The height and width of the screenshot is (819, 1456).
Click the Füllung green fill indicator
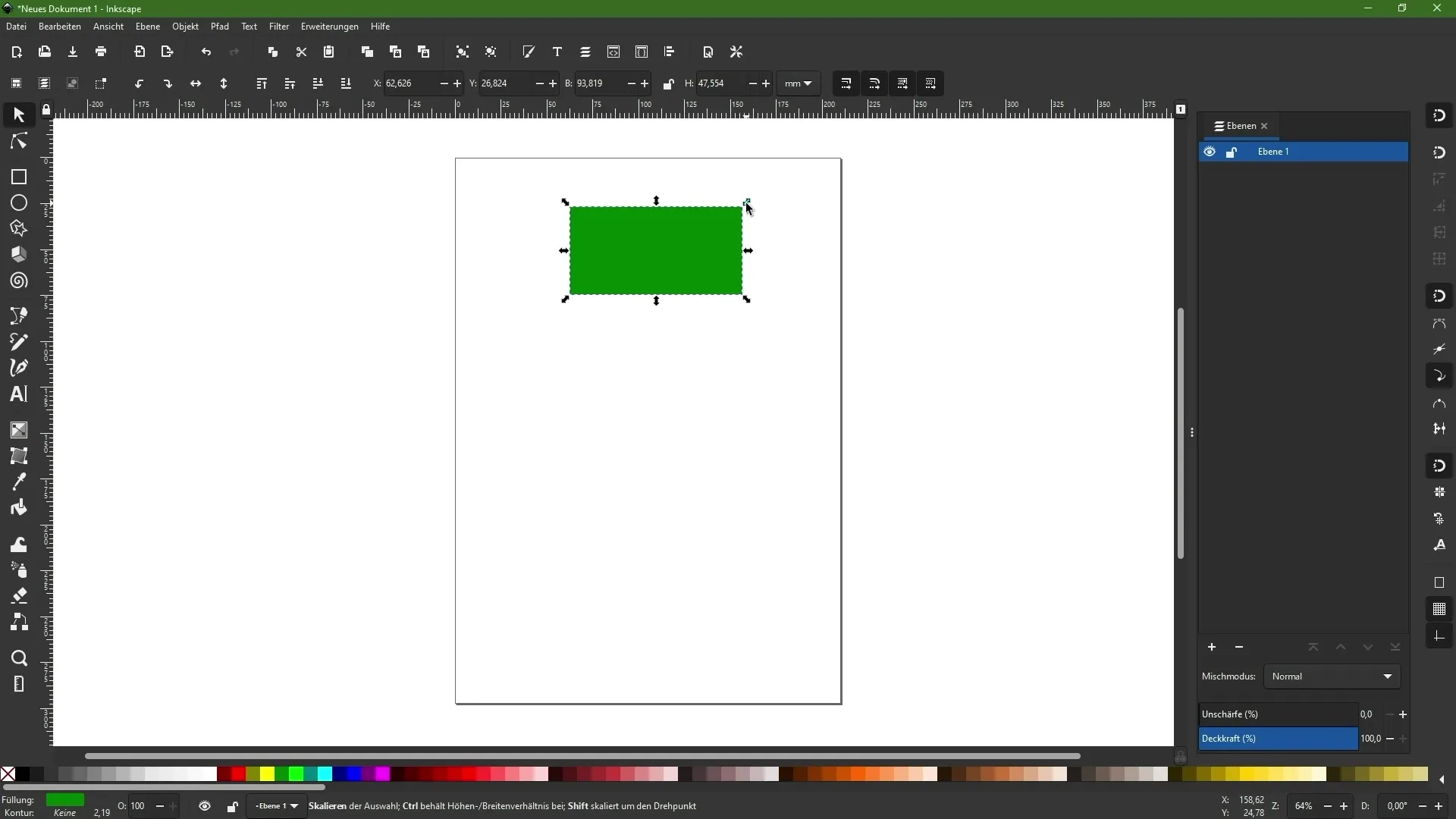[x=65, y=800]
